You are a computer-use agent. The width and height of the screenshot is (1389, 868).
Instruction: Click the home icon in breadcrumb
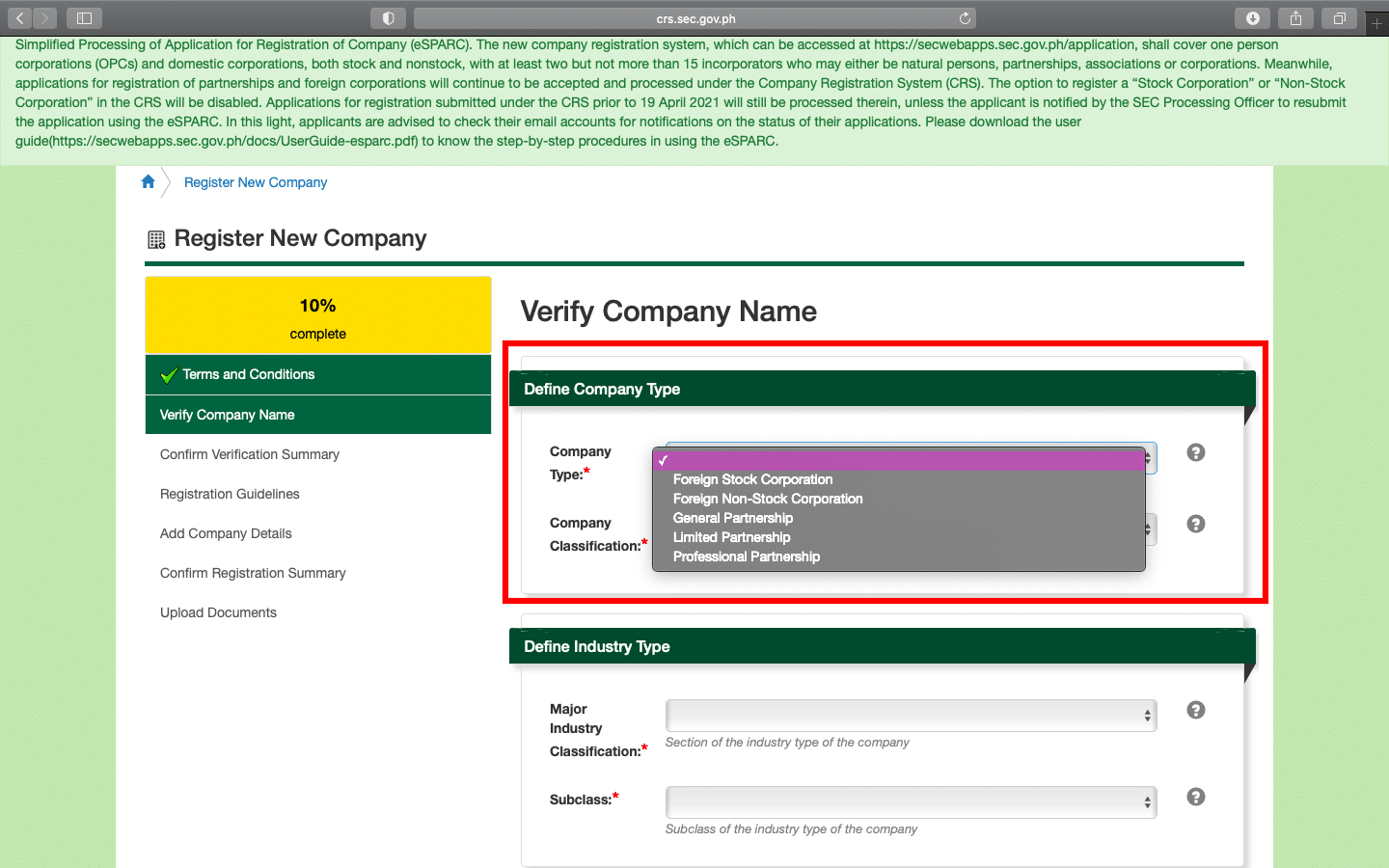click(x=148, y=182)
